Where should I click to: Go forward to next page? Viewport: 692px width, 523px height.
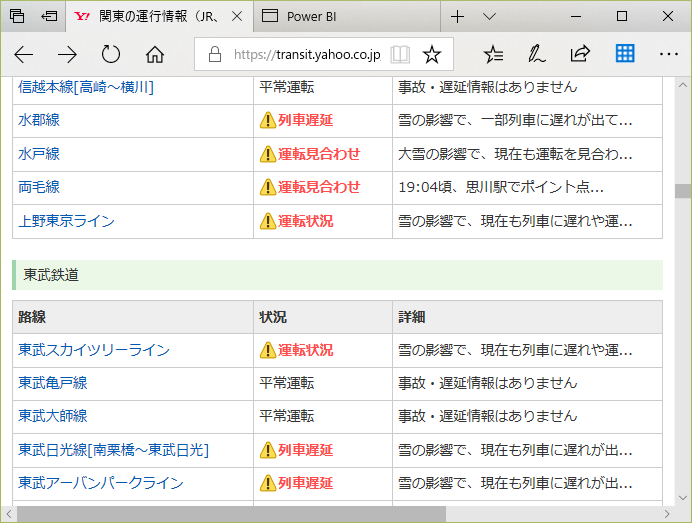click(x=67, y=54)
